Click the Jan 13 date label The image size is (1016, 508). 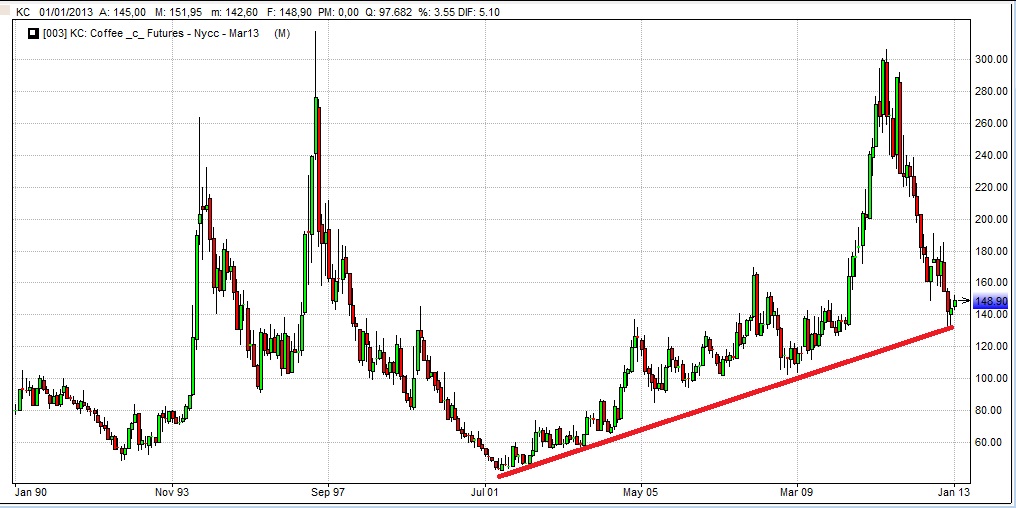(x=953, y=491)
